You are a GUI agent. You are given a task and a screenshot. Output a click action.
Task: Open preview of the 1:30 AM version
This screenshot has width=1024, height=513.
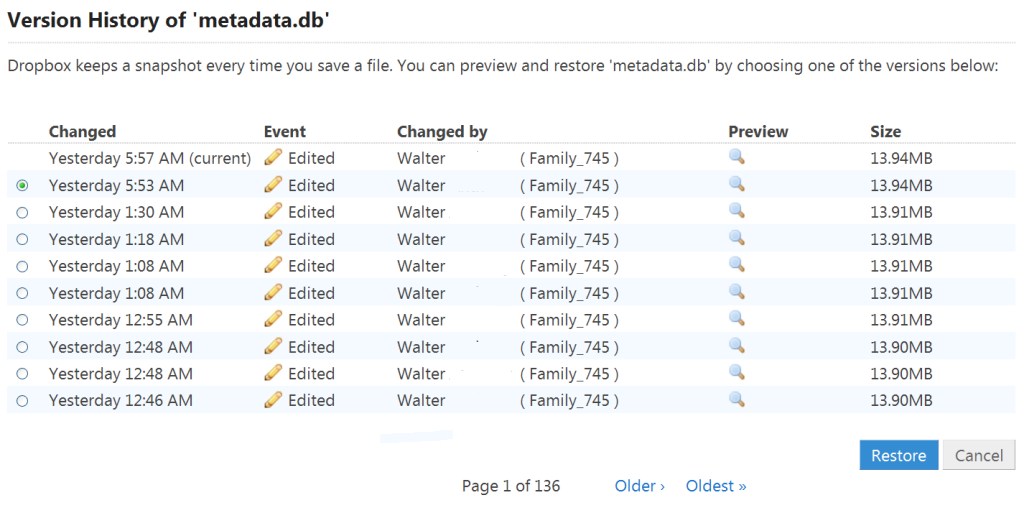pos(737,211)
